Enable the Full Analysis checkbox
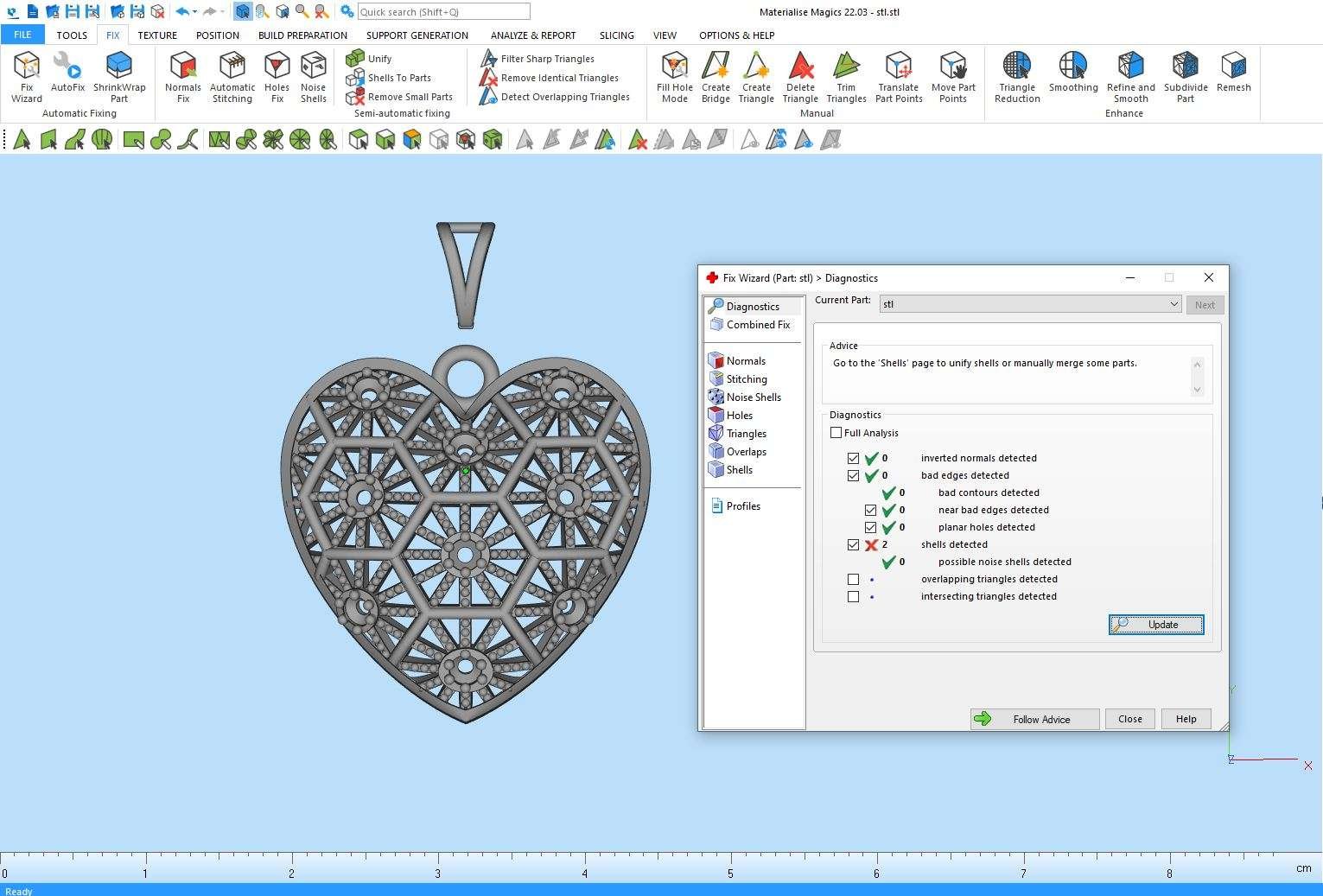This screenshot has height=896, width=1323. [836, 433]
